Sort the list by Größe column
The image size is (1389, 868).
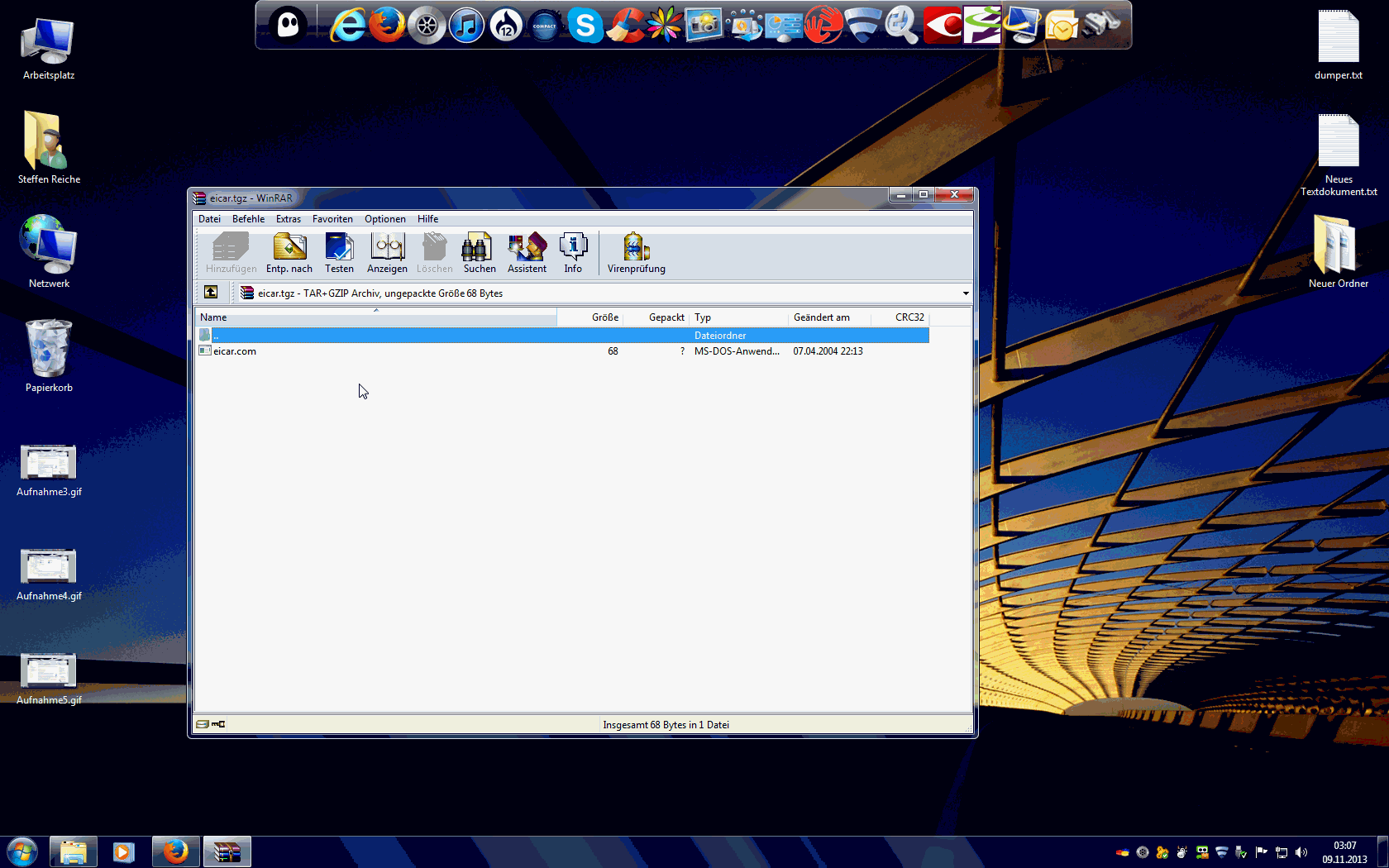point(604,317)
